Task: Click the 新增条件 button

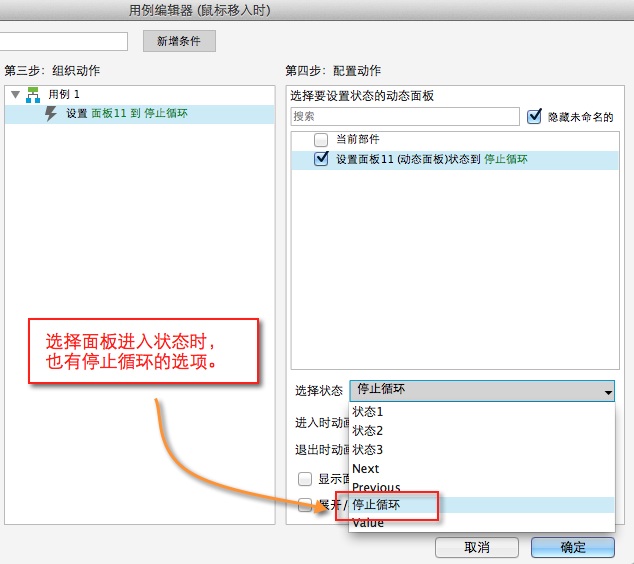Action: click(179, 41)
